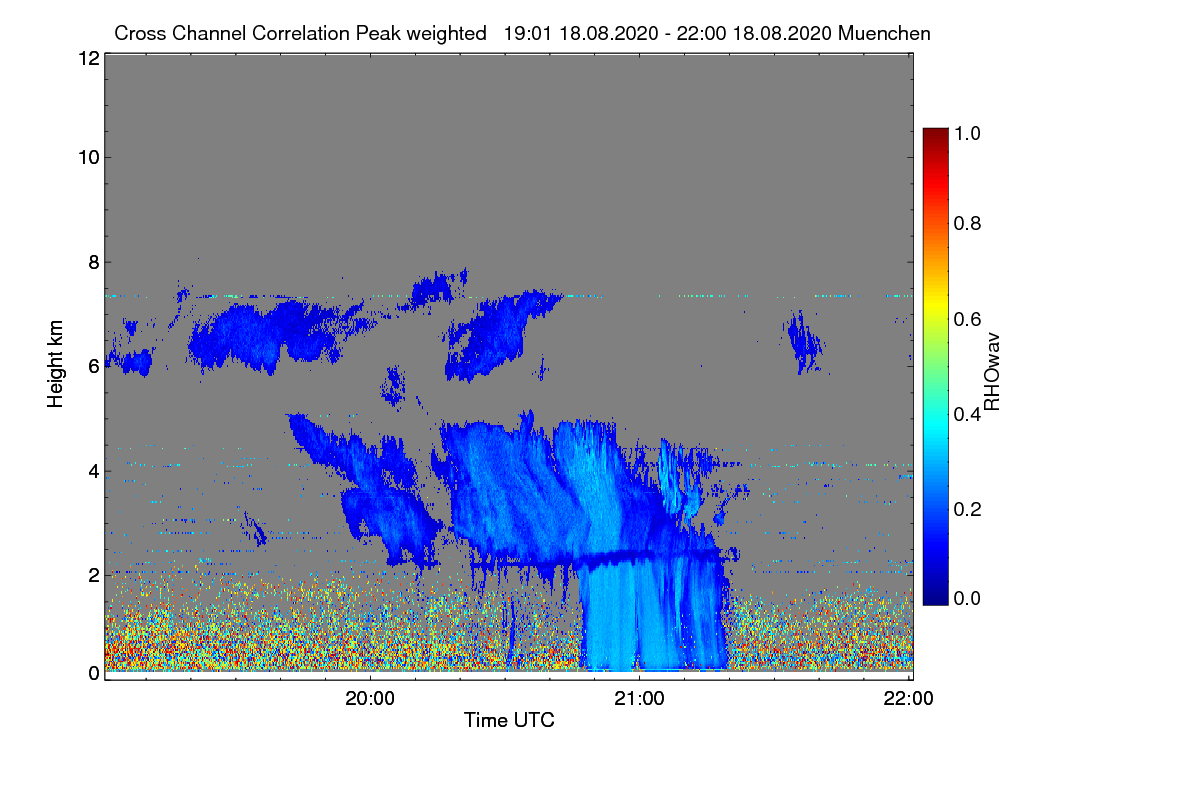Click the 'Height km' axis label

[x=56, y=362]
